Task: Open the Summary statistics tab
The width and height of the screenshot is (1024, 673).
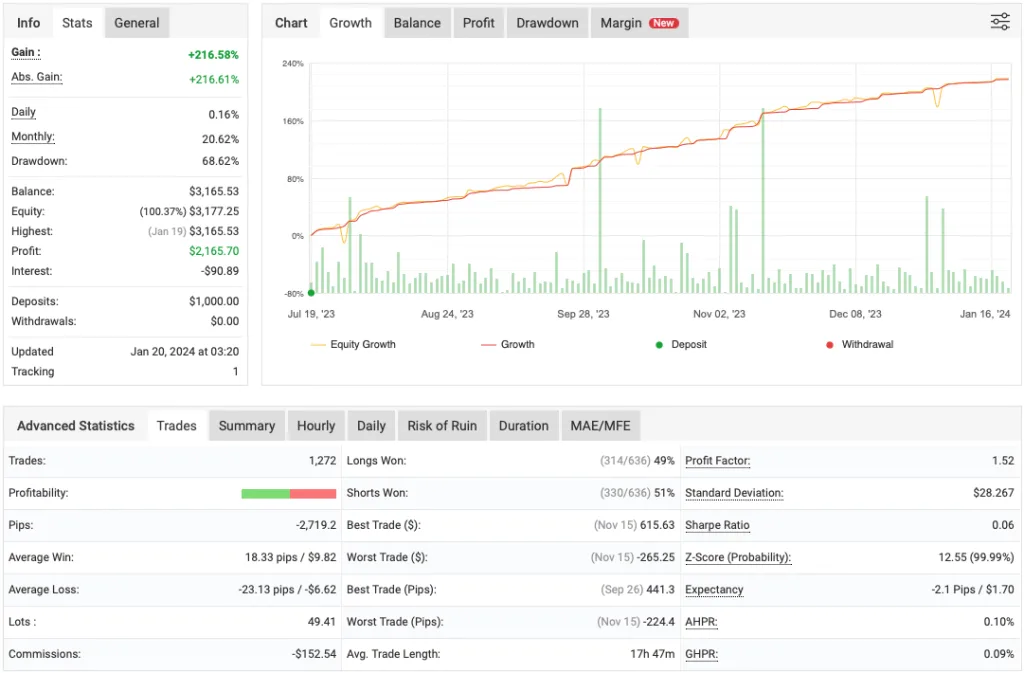Action: click(246, 425)
